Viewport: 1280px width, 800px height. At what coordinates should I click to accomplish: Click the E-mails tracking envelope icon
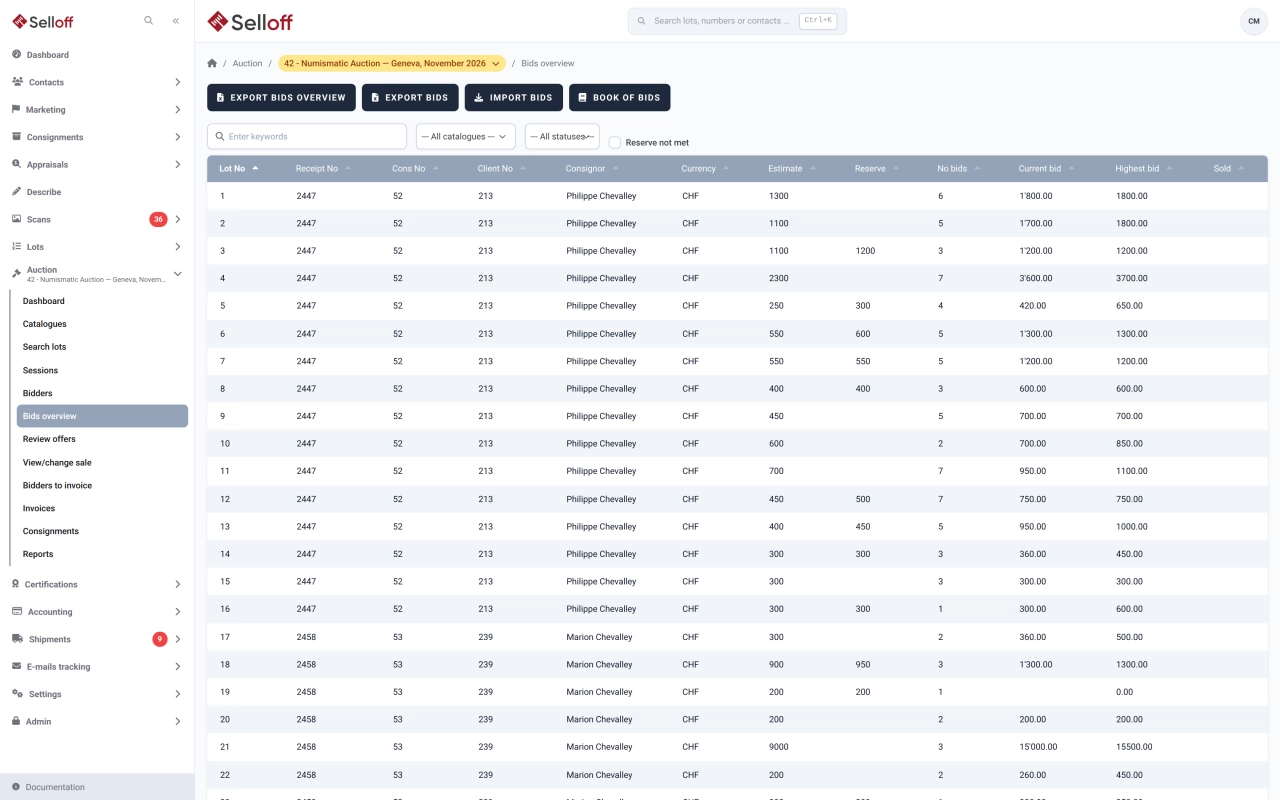click(17, 666)
